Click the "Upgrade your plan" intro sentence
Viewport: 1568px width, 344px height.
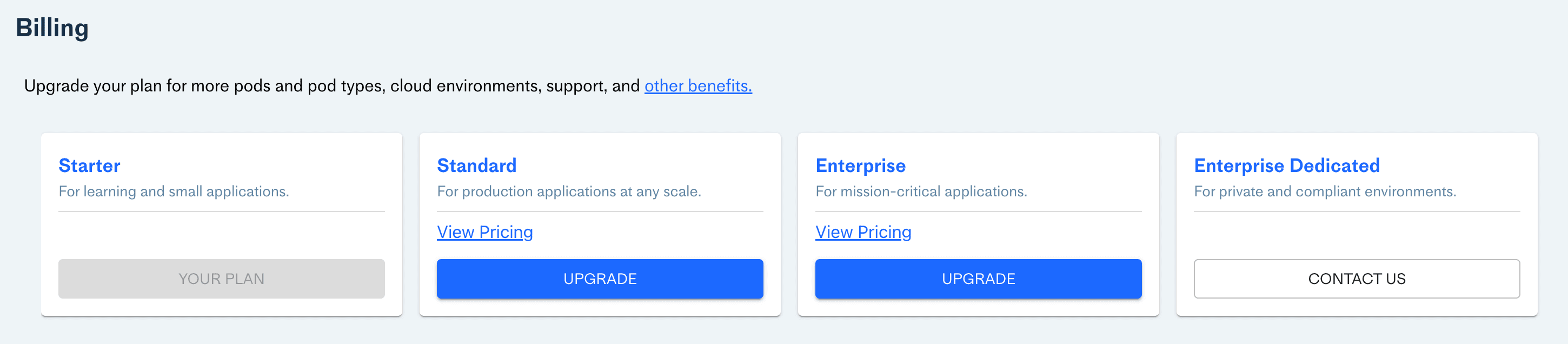coord(332,86)
